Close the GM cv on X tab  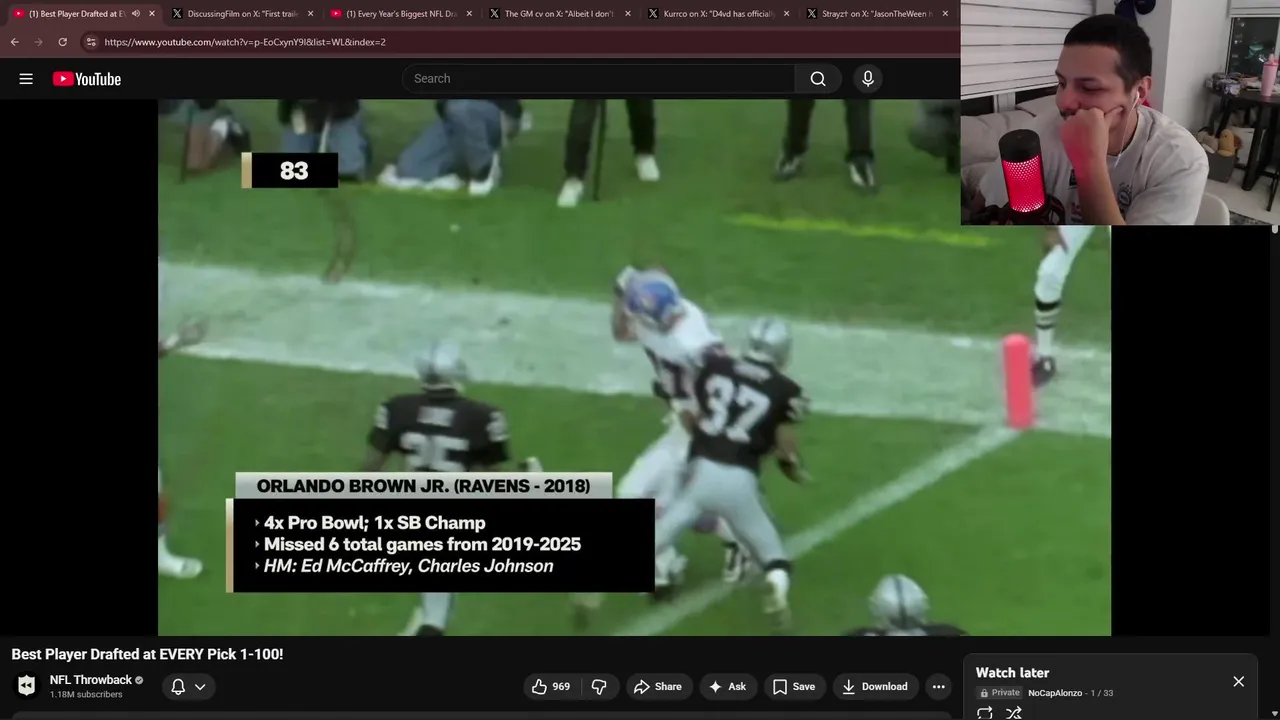pyautogui.click(x=628, y=14)
